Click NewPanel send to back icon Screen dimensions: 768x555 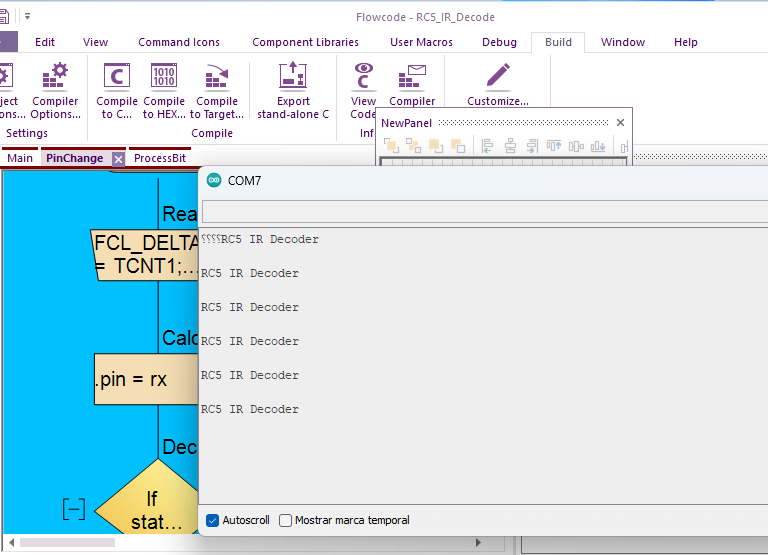(x=413, y=145)
